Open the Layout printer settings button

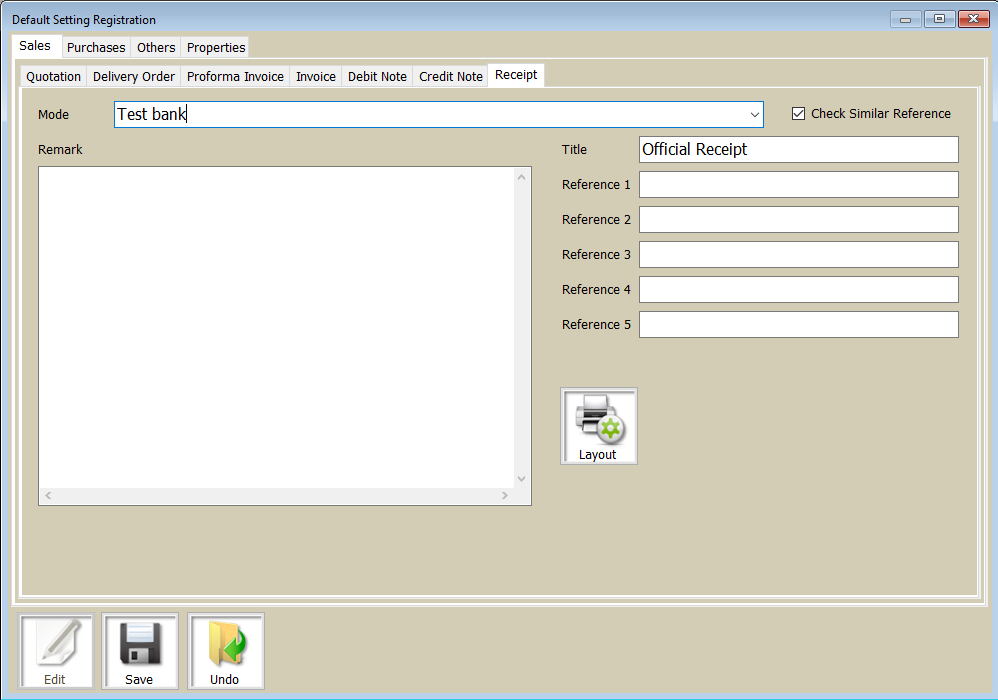pos(598,426)
